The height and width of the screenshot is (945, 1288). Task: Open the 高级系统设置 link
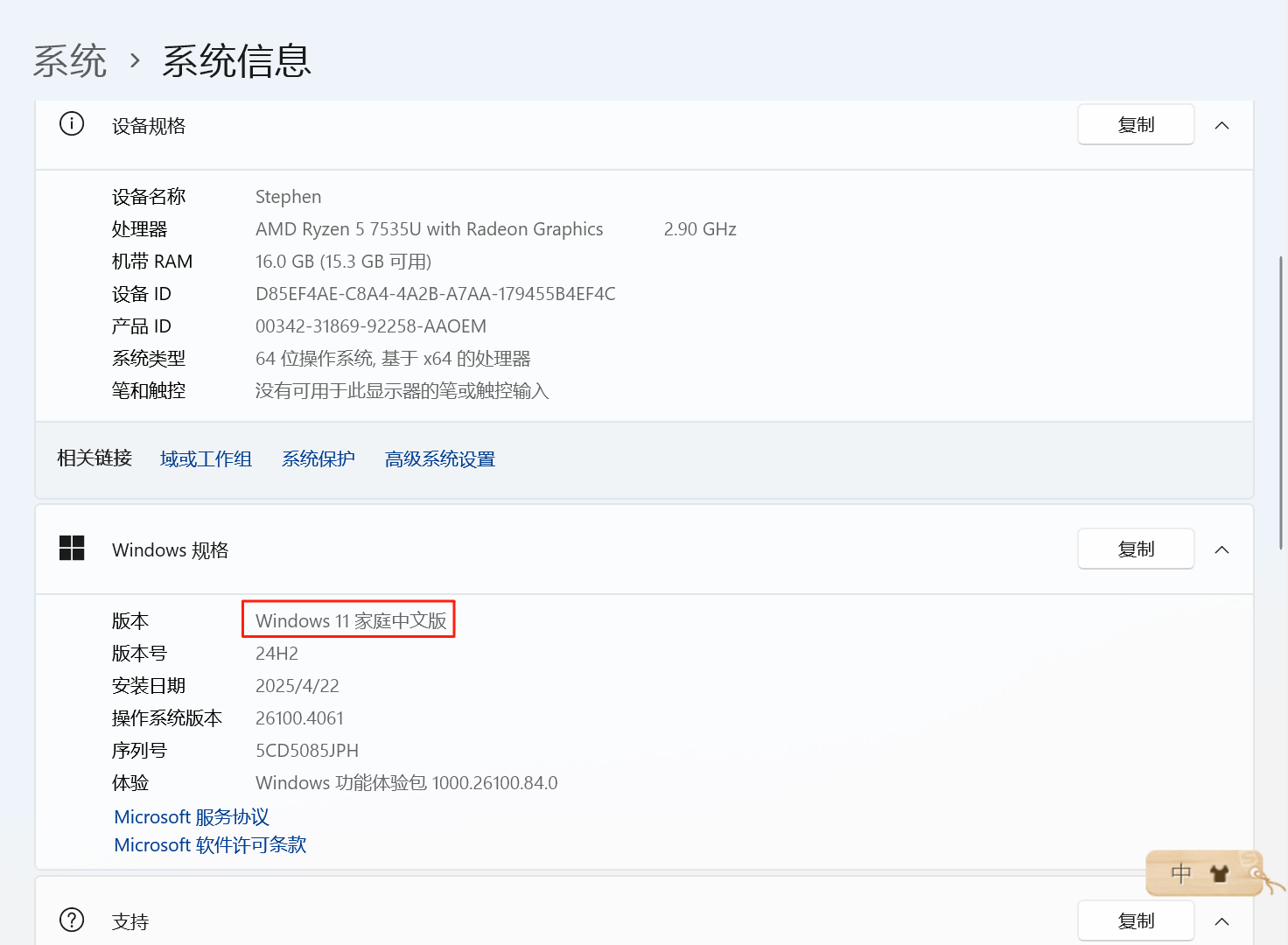tap(440, 459)
